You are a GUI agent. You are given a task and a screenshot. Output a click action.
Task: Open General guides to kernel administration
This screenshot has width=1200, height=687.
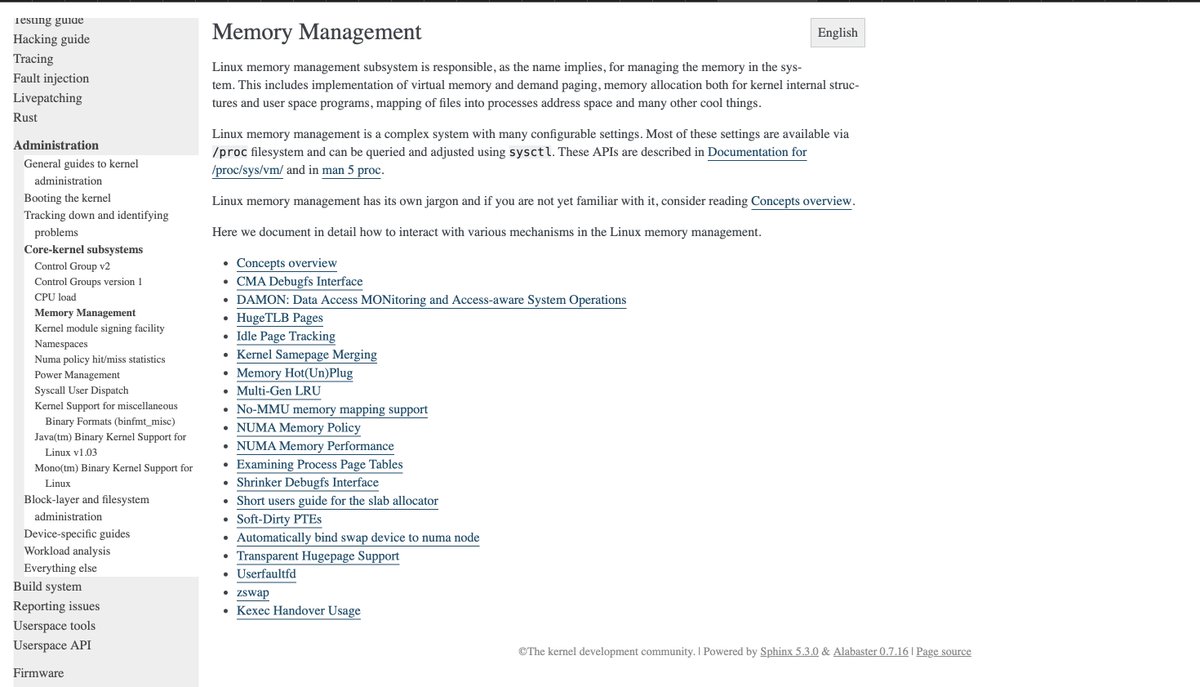81,172
